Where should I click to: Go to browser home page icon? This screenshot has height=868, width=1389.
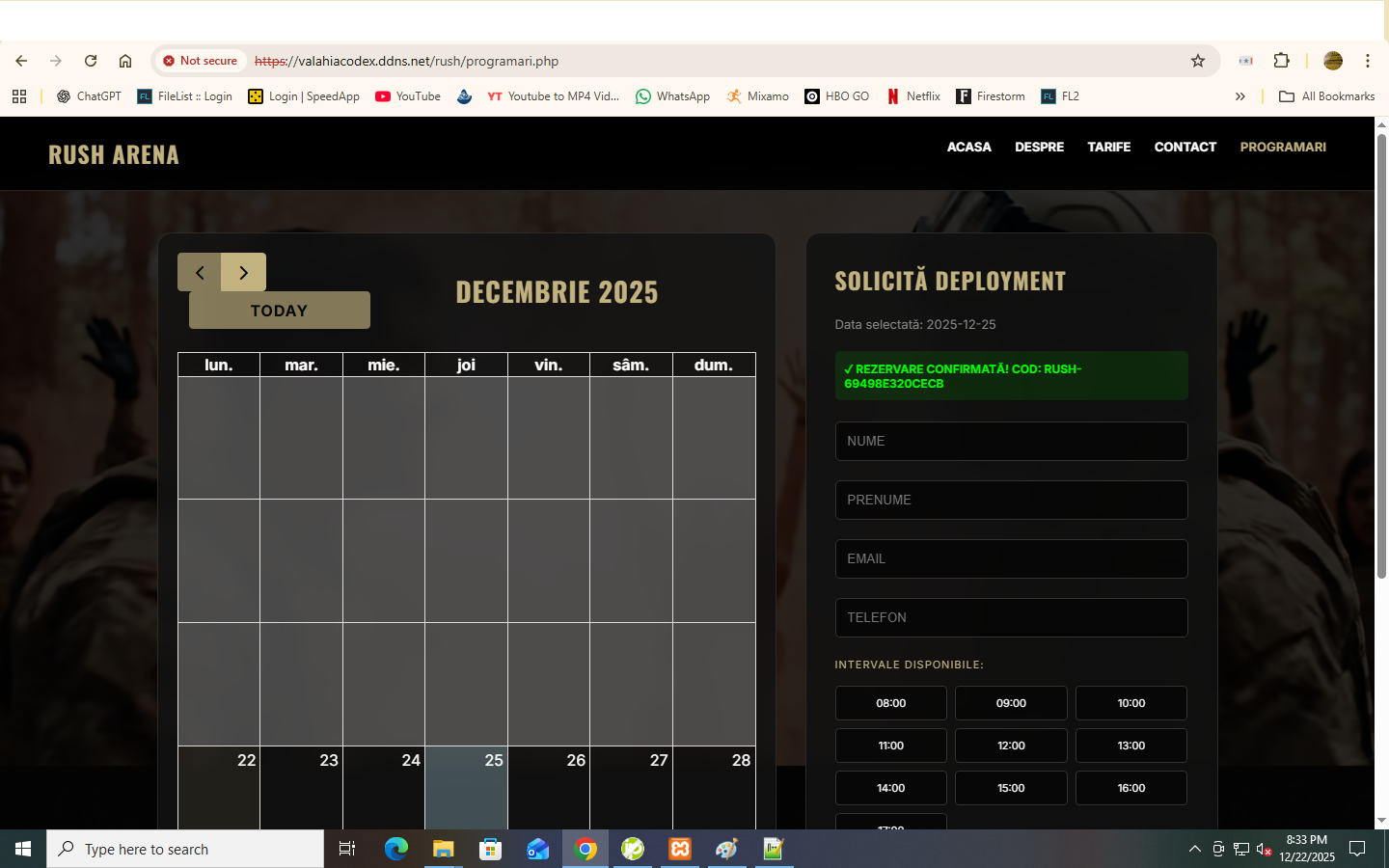pos(125,61)
